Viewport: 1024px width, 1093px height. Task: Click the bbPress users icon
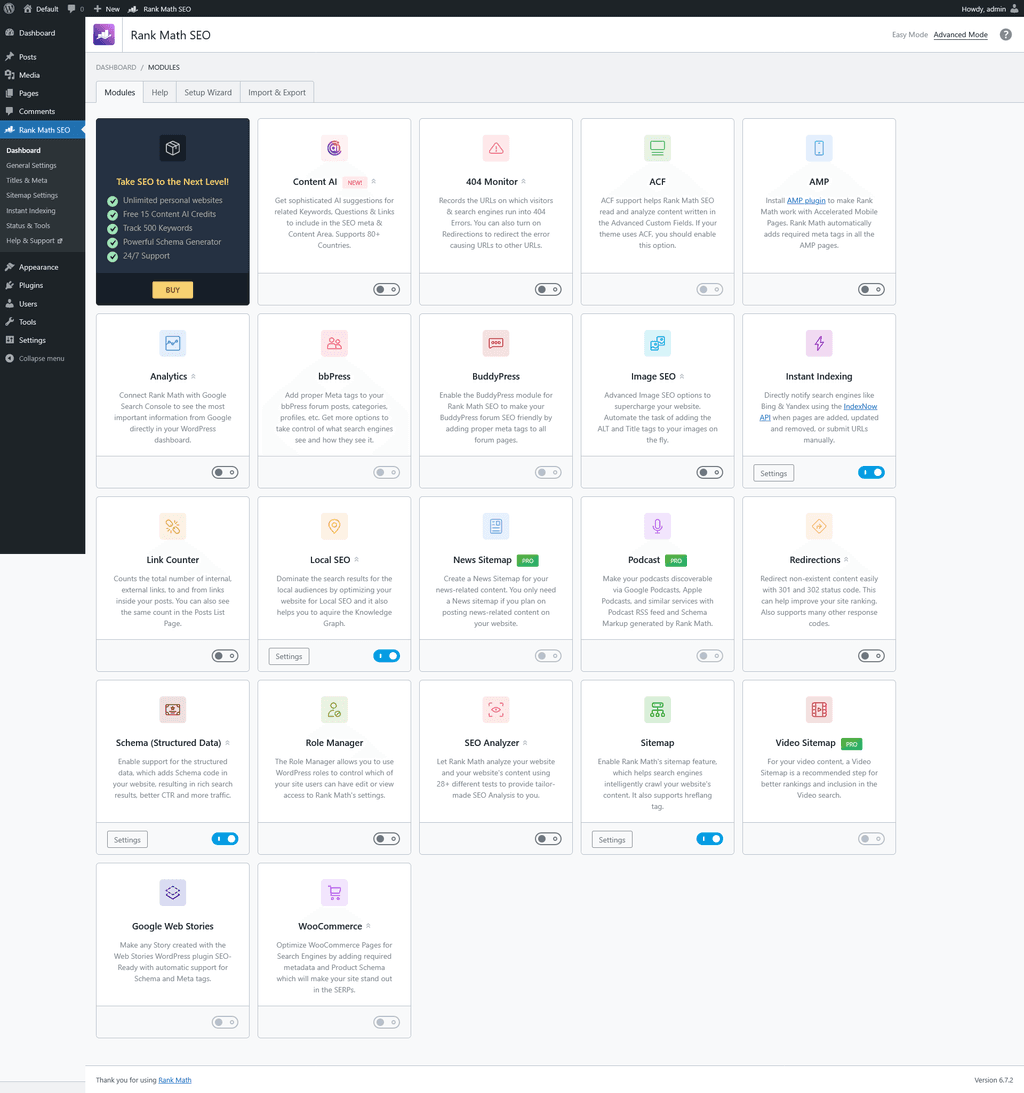(x=334, y=343)
